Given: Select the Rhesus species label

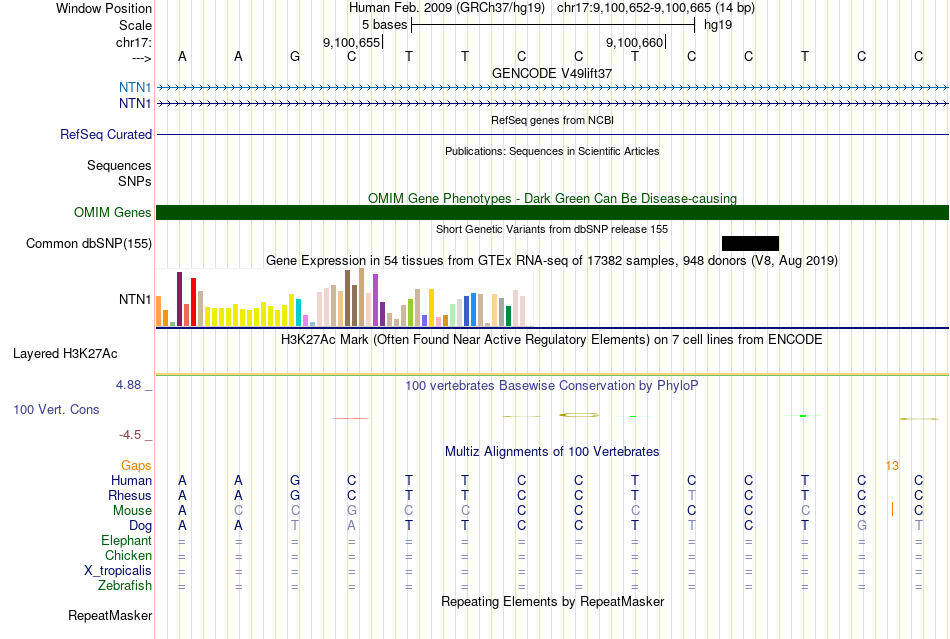Looking at the screenshot, I should (x=129, y=495).
